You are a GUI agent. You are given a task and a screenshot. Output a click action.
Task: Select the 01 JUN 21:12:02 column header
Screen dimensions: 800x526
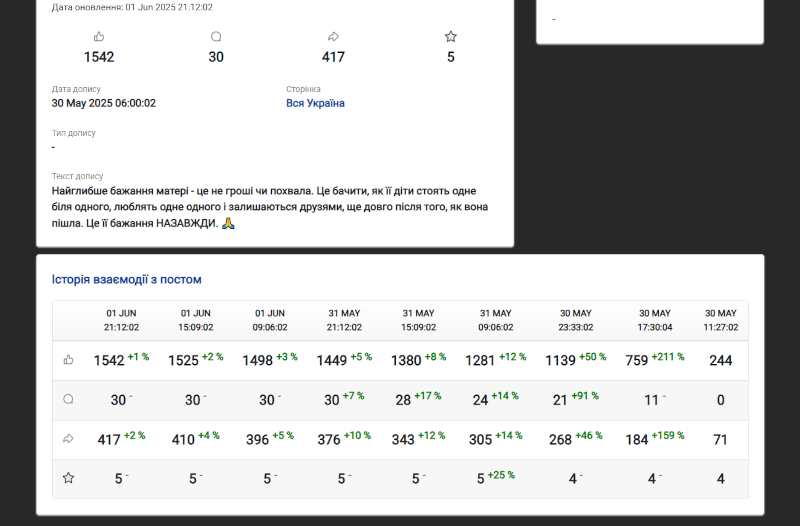pyautogui.click(x=122, y=320)
